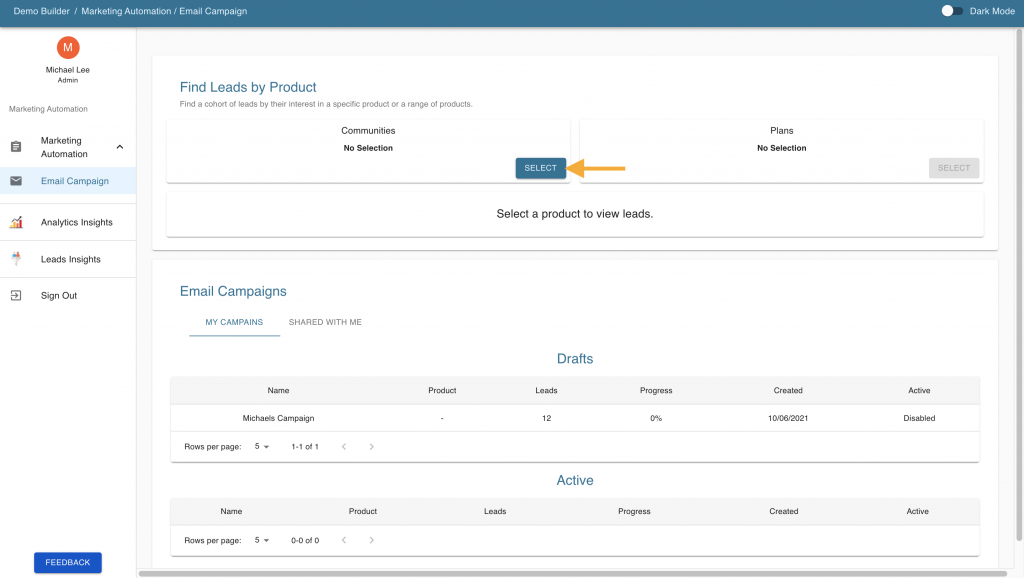Toggle the Dark Mode switch
The width and height of the screenshot is (1024, 578).
click(952, 11)
